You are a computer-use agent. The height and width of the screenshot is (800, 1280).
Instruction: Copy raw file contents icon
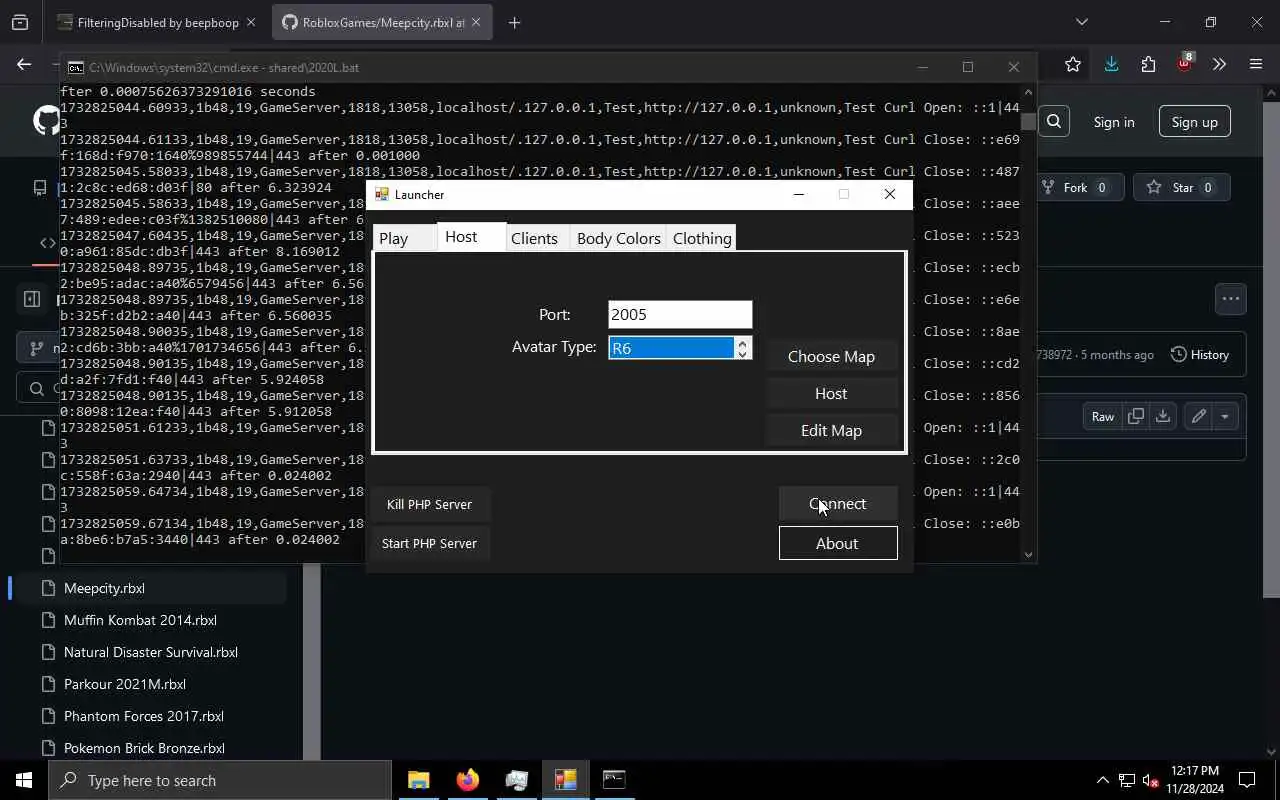click(1136, 416)
